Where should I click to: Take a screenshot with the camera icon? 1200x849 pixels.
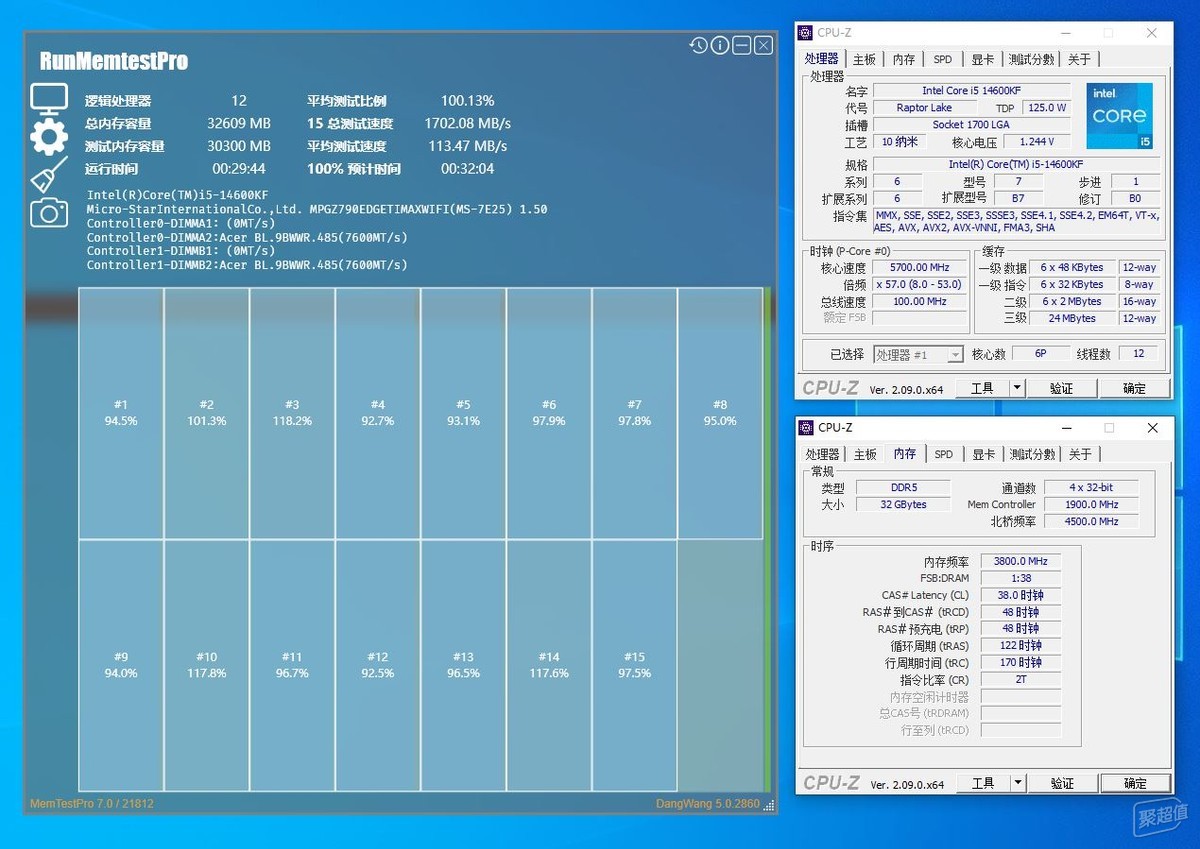coord(48,212)
